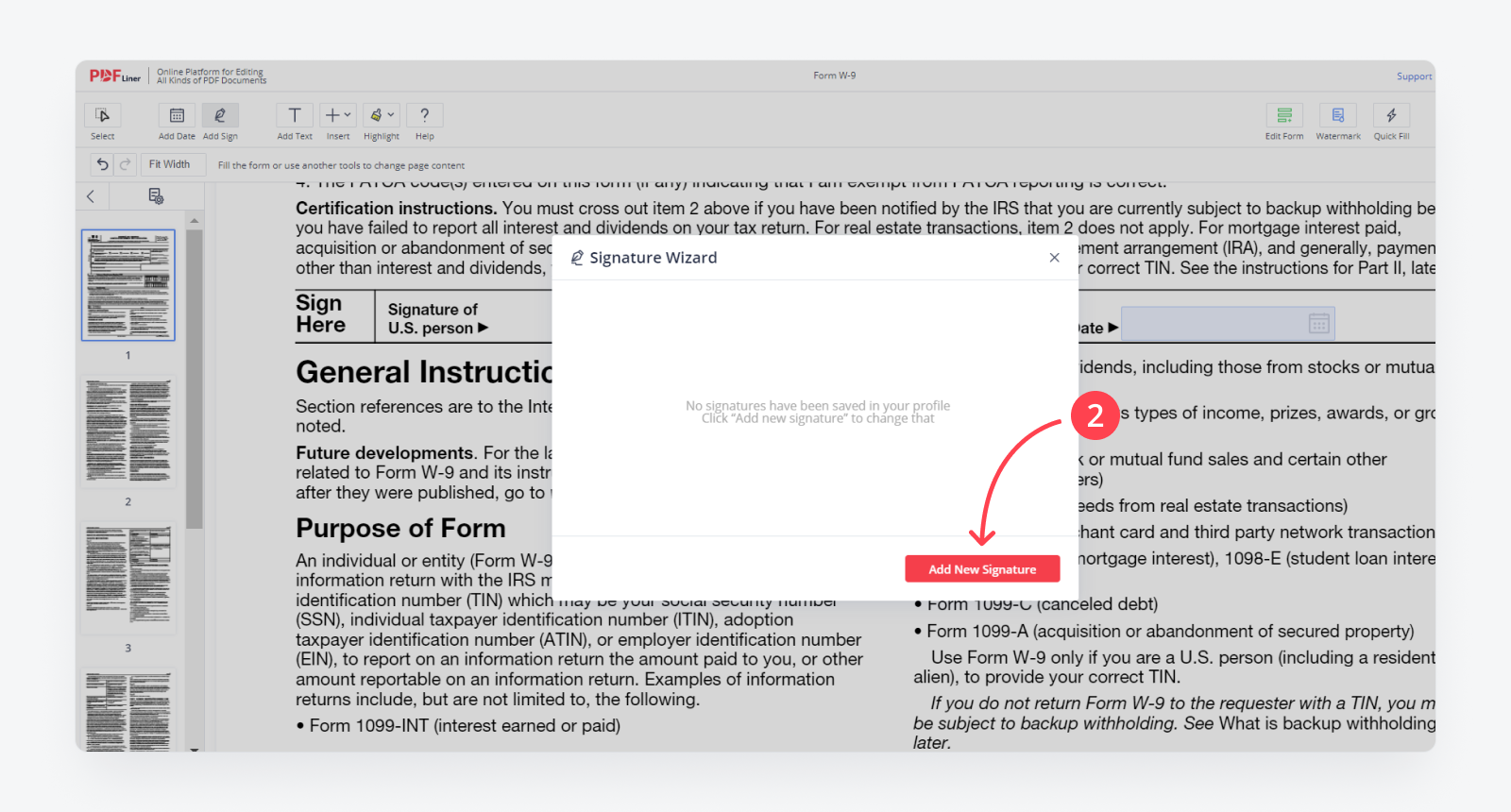The image size is (1511, 812).
Task: Click the Signature Wizard title text
Action: tap(653, 258)
